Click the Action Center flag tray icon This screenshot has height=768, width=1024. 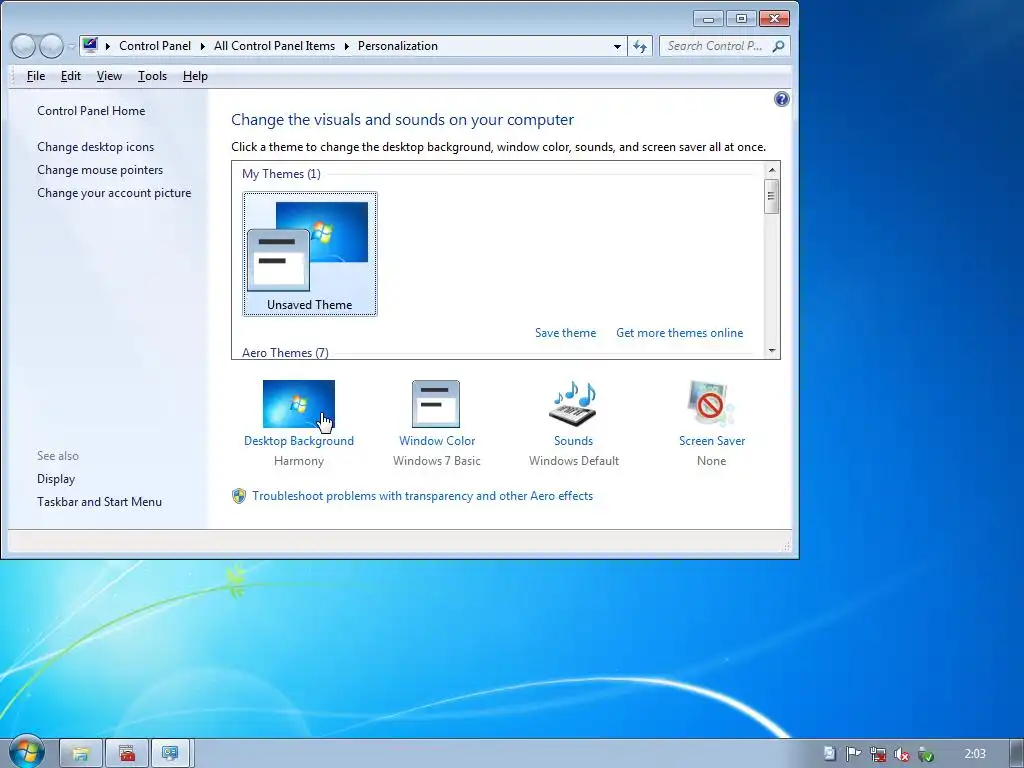tap(853, 754)
